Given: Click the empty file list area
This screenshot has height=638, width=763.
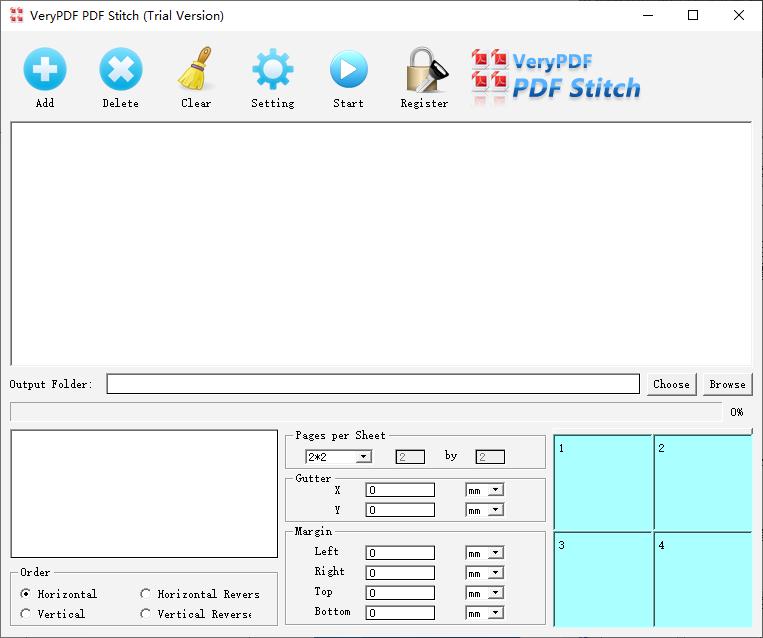Looking at the screenshot, I should click(381, 243).
